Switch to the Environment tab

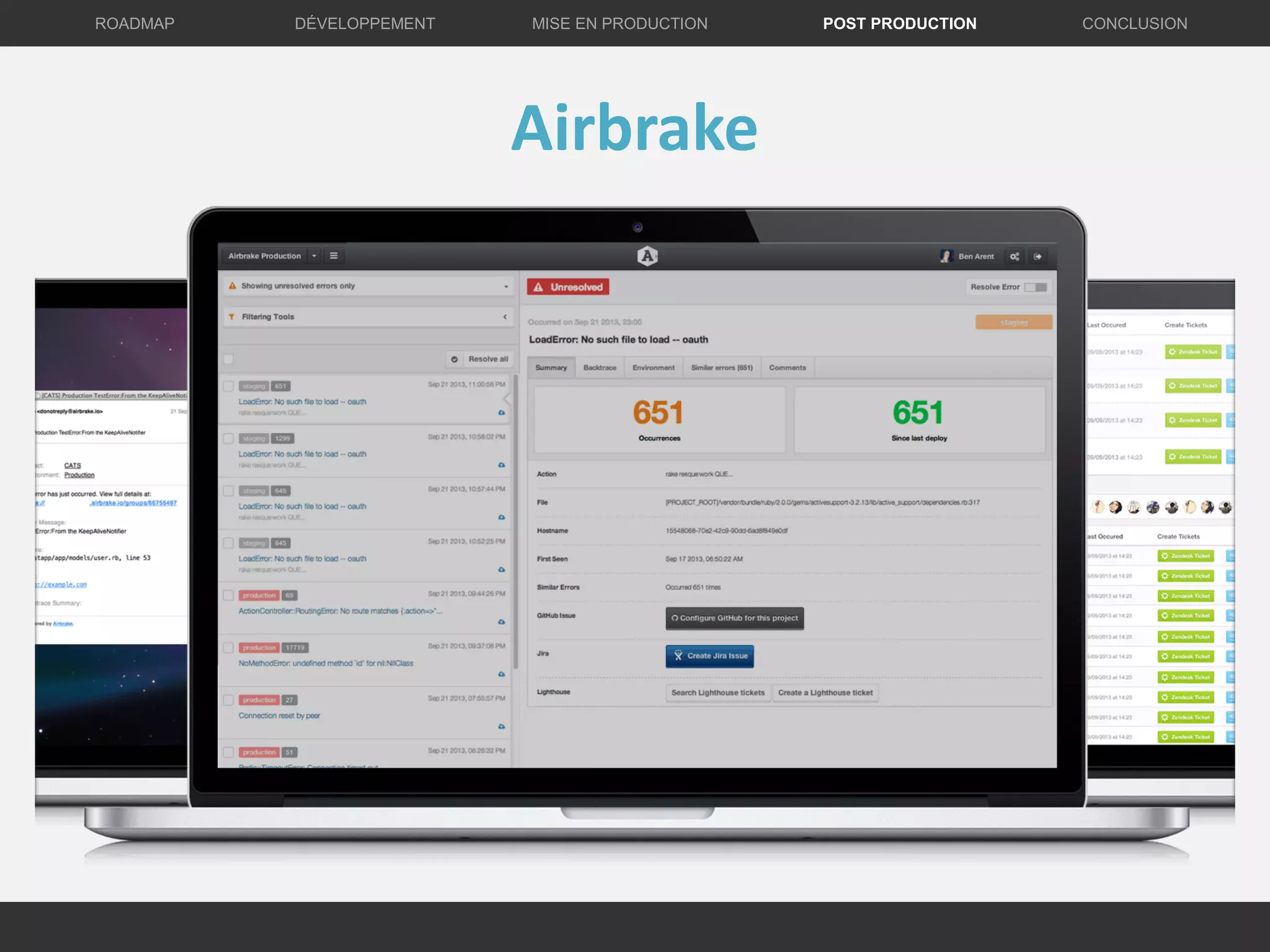[654, 368]
